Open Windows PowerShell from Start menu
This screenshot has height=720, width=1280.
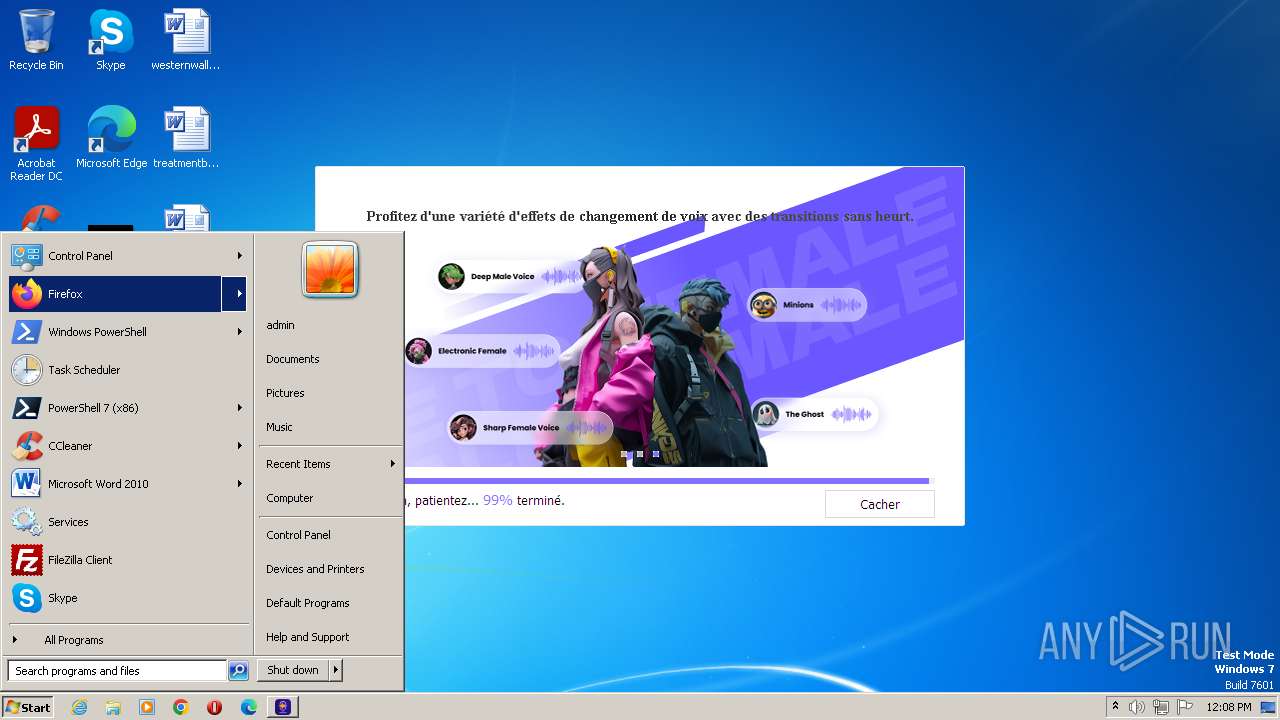tap(115, 332)
